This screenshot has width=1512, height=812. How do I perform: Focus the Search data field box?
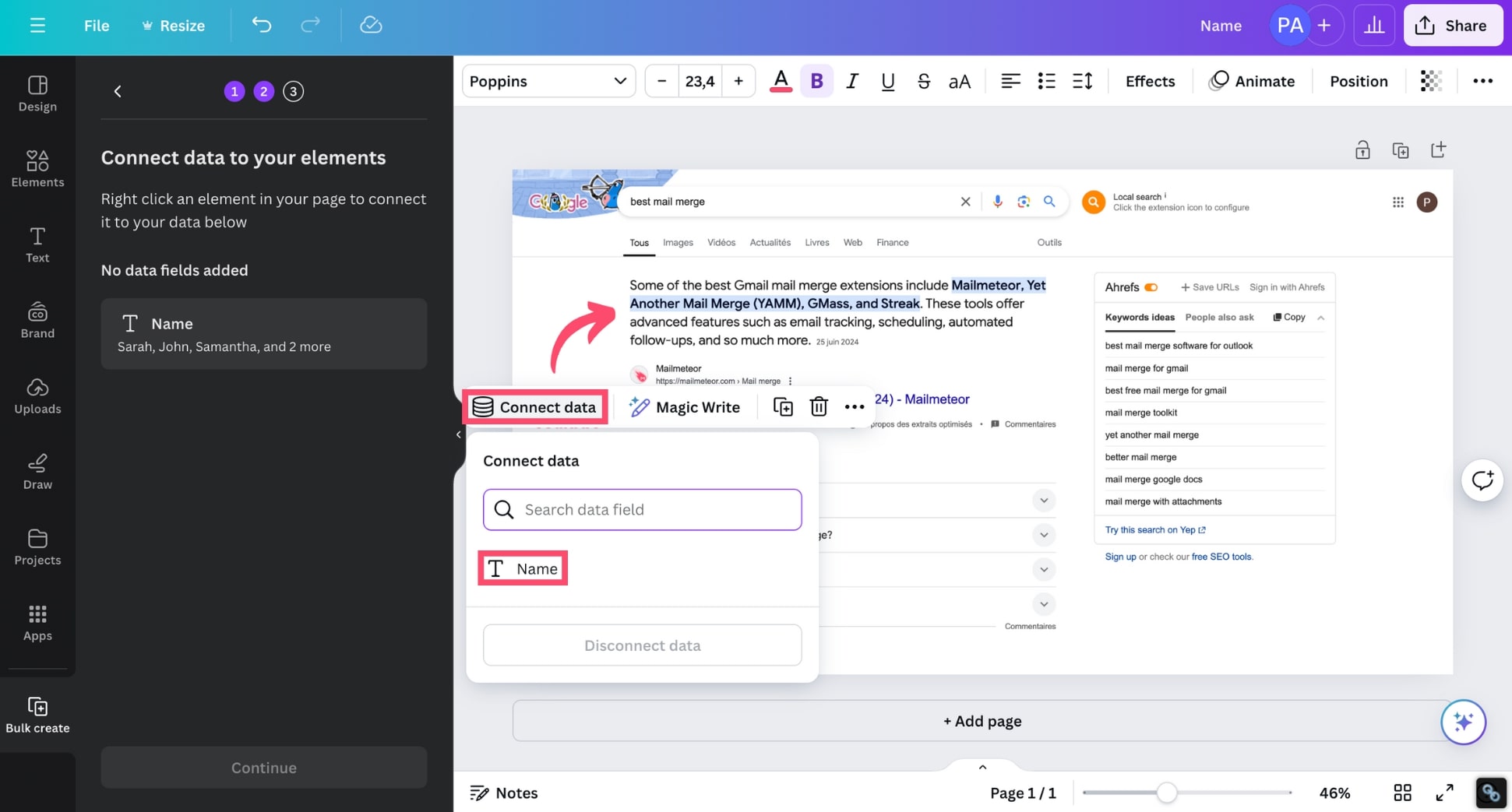click(642, 509)
